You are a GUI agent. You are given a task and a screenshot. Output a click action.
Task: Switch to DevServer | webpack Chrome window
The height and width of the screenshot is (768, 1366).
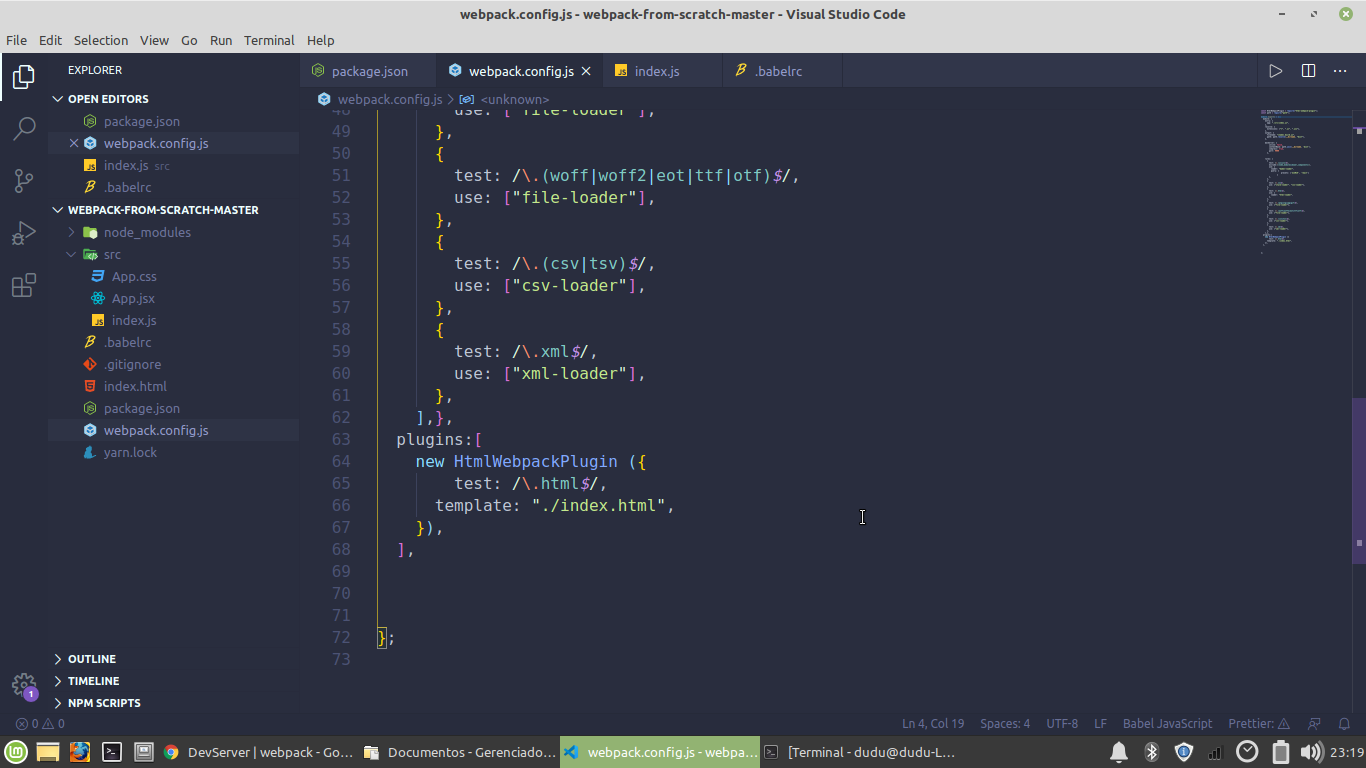258,752
